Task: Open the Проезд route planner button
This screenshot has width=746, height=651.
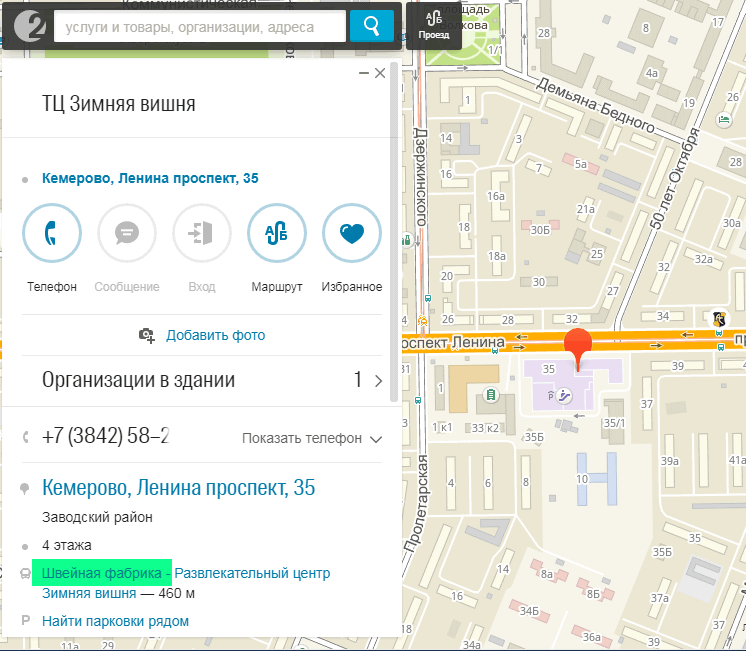Action: coord(434,26)
